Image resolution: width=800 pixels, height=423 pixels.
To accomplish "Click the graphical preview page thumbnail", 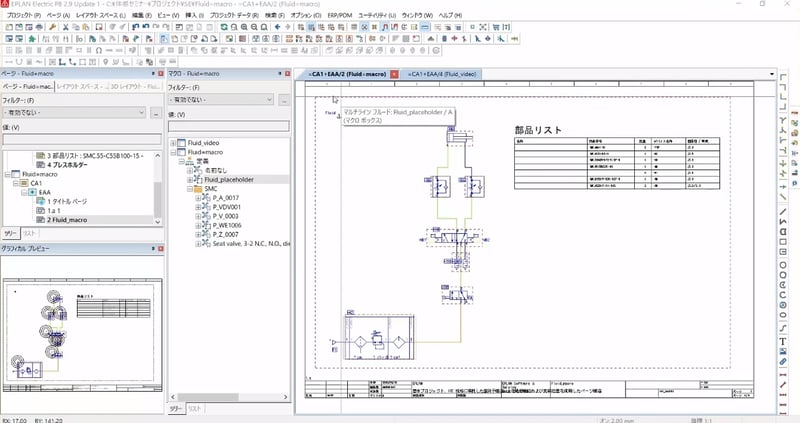I will pyautogui.click(x=82, y=335).
